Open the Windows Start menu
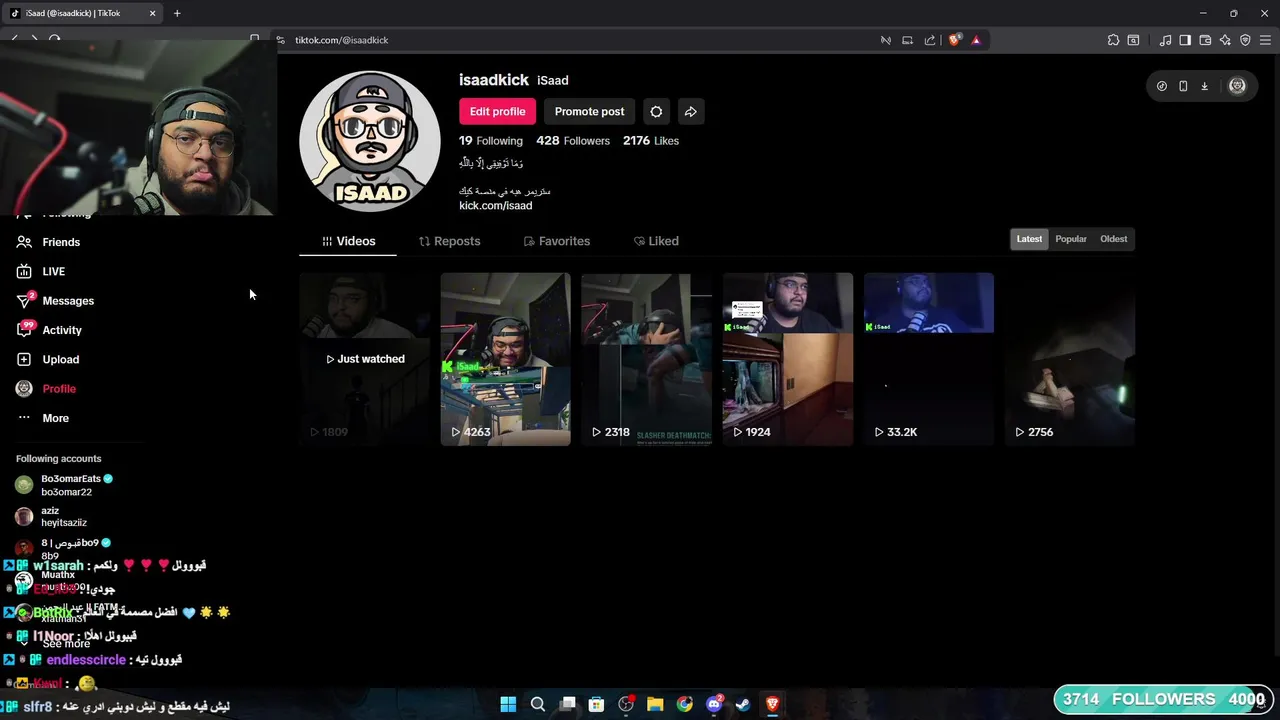 (x=508, y=704)
